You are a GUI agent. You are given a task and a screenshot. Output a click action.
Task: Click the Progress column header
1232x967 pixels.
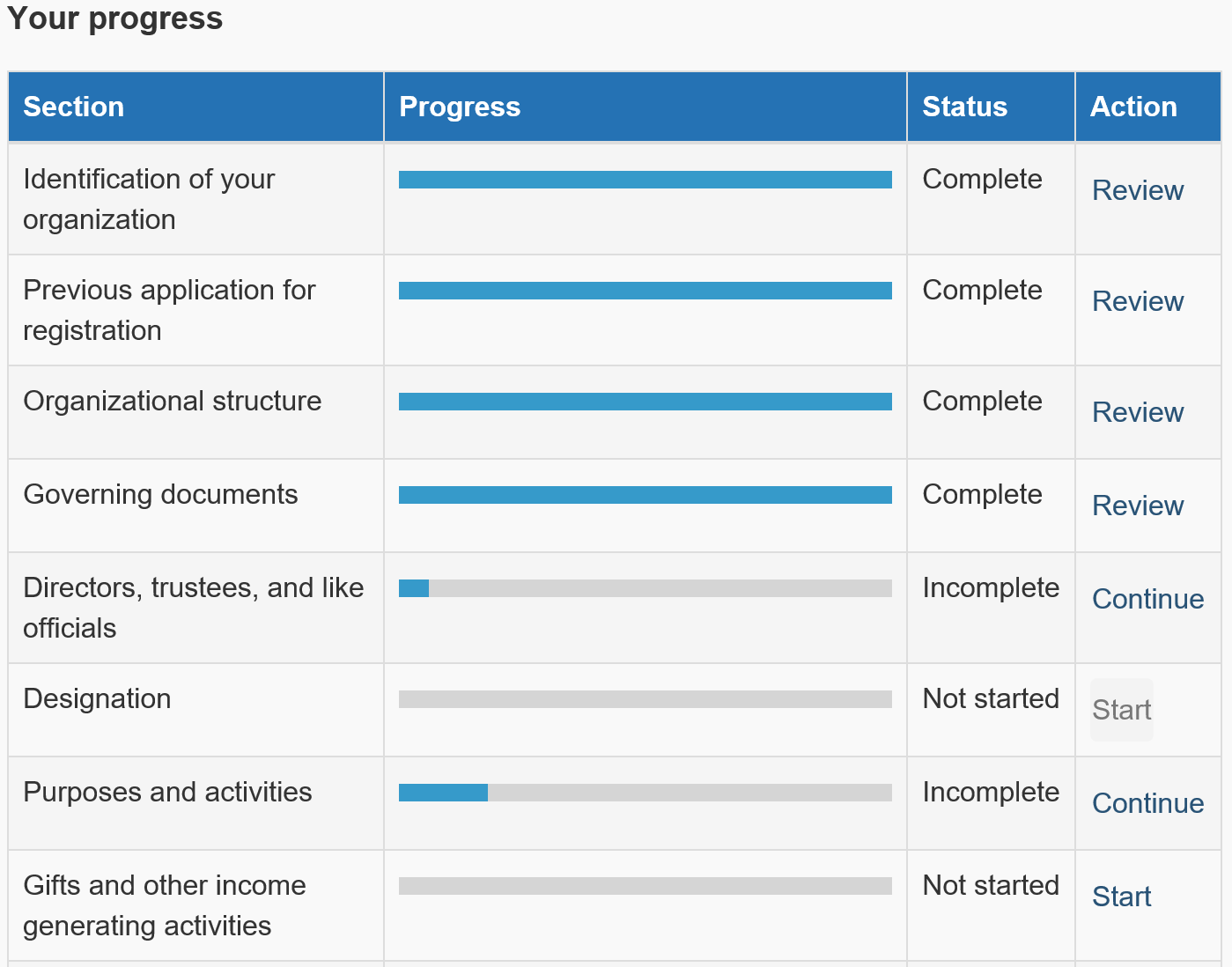(460, 107)
